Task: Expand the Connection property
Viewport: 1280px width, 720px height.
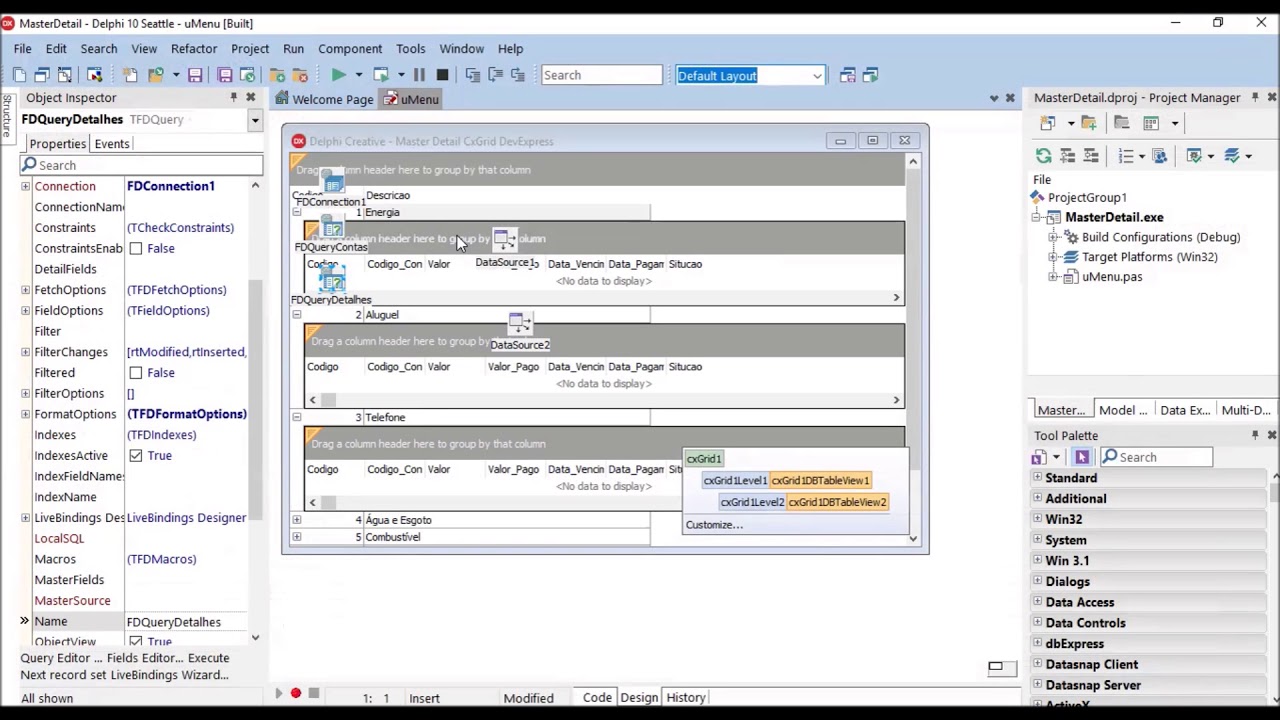Action: click(25, 186)
